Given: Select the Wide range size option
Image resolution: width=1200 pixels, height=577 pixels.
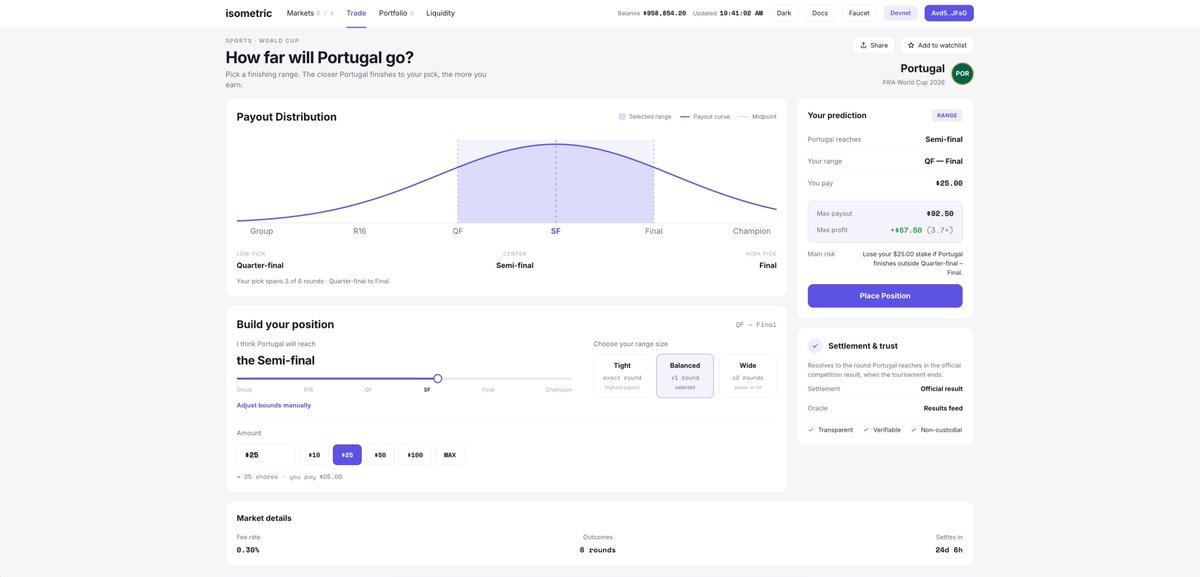Looking at the screenshot, I should 748,376.
